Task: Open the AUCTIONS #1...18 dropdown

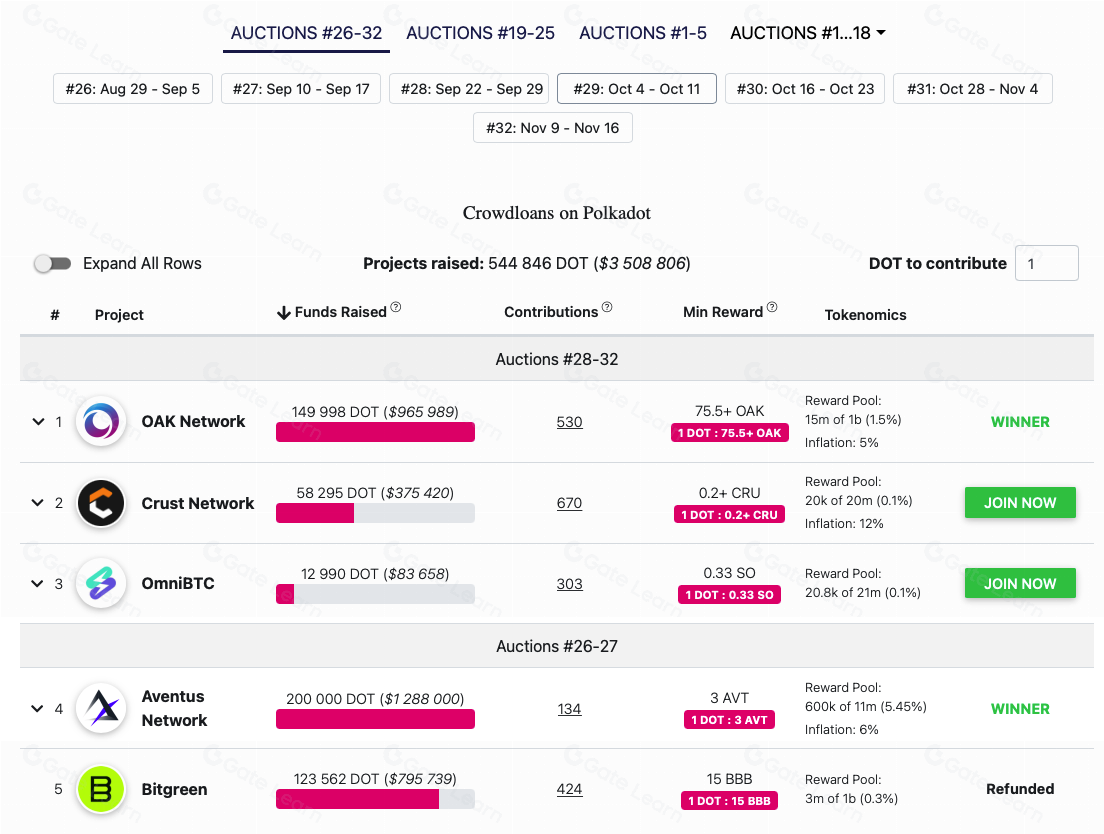Action: [808, 33]
